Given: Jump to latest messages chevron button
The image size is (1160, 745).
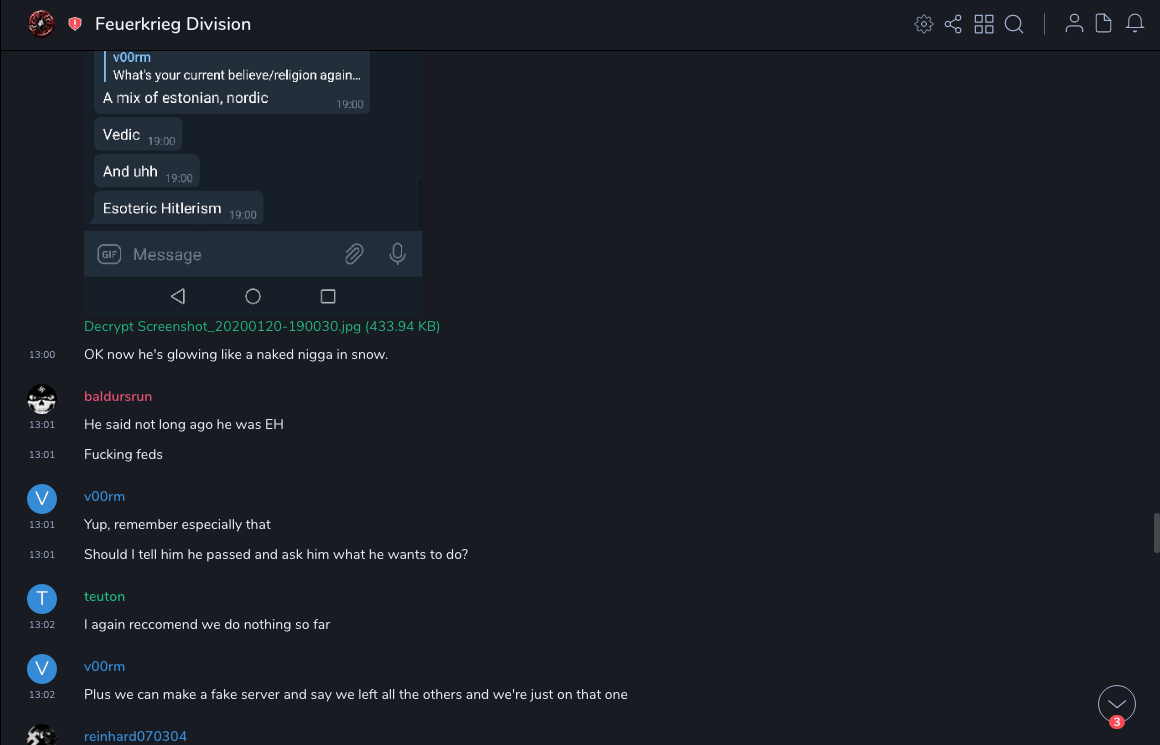Looking at the screenshot, I should (1117, 704).
